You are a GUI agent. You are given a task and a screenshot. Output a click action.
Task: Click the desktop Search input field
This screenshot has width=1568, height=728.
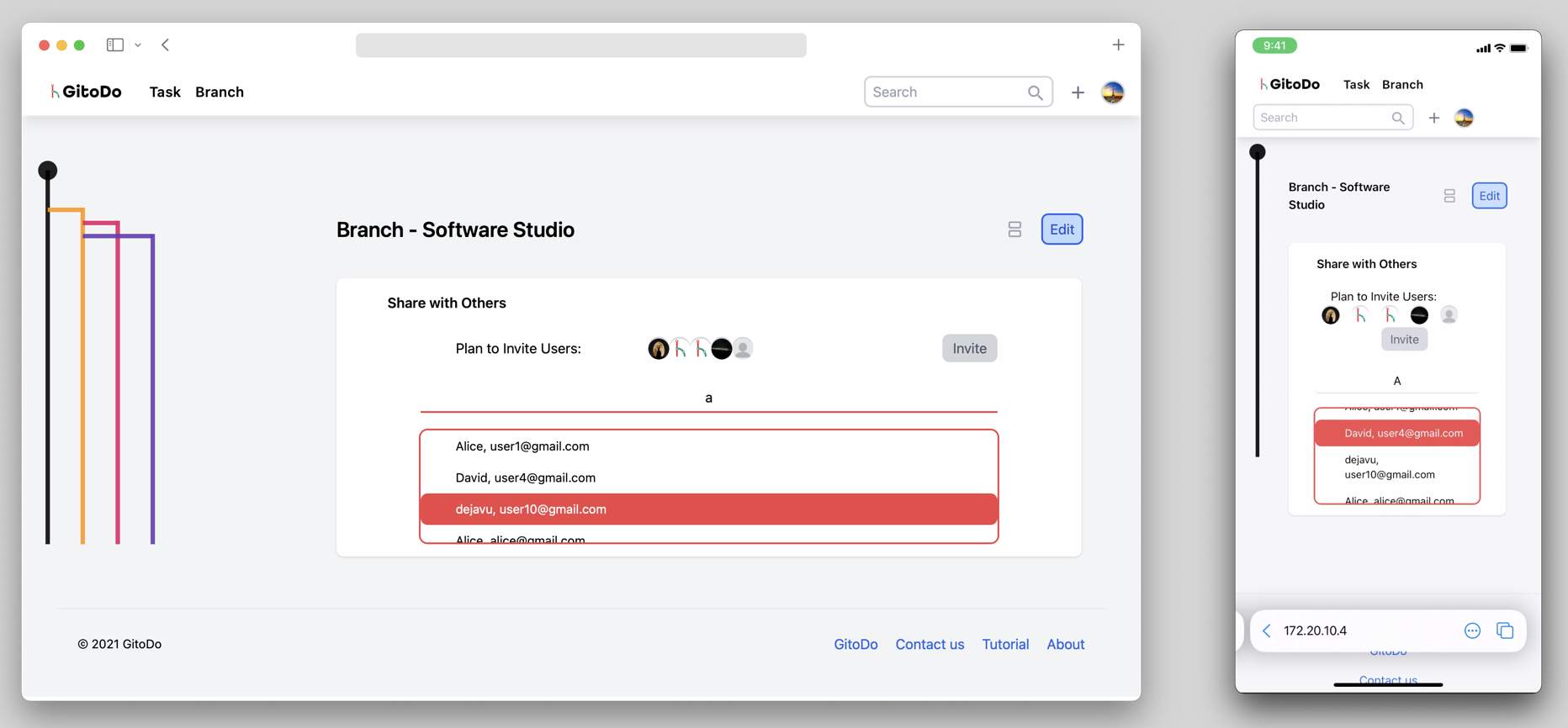[x=946, y=92]
